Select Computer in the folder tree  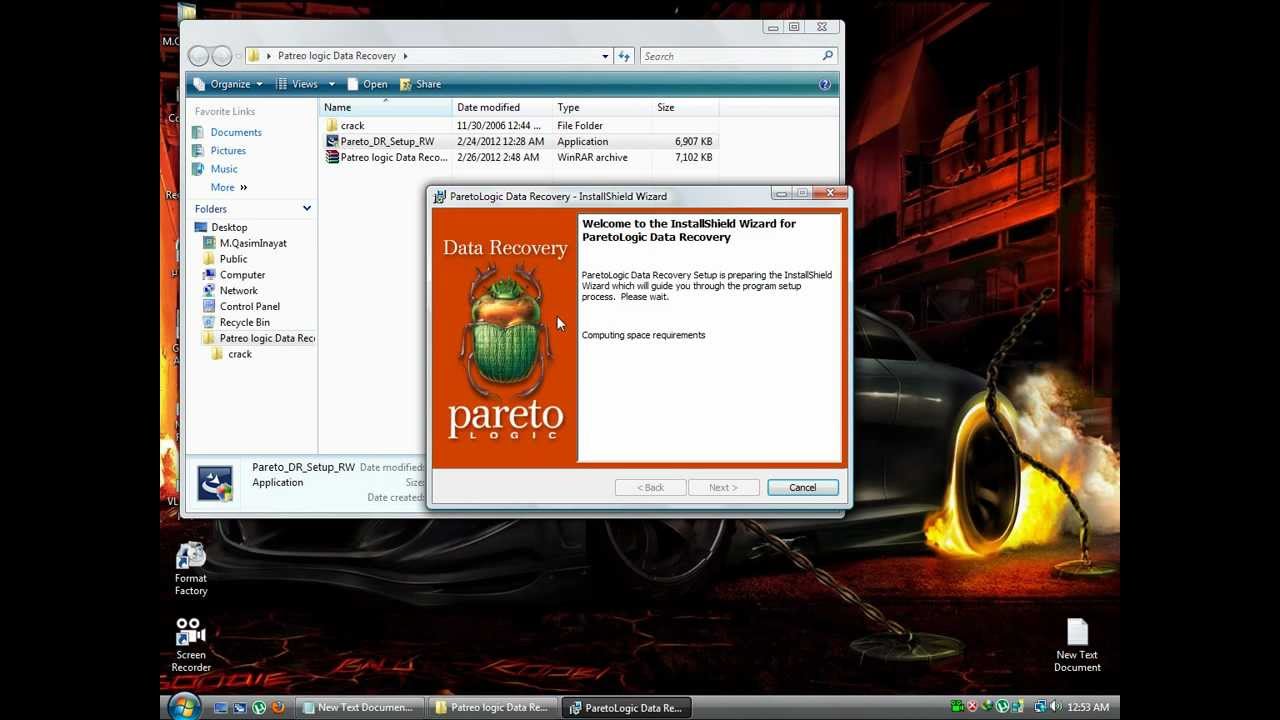pos(242,275)
